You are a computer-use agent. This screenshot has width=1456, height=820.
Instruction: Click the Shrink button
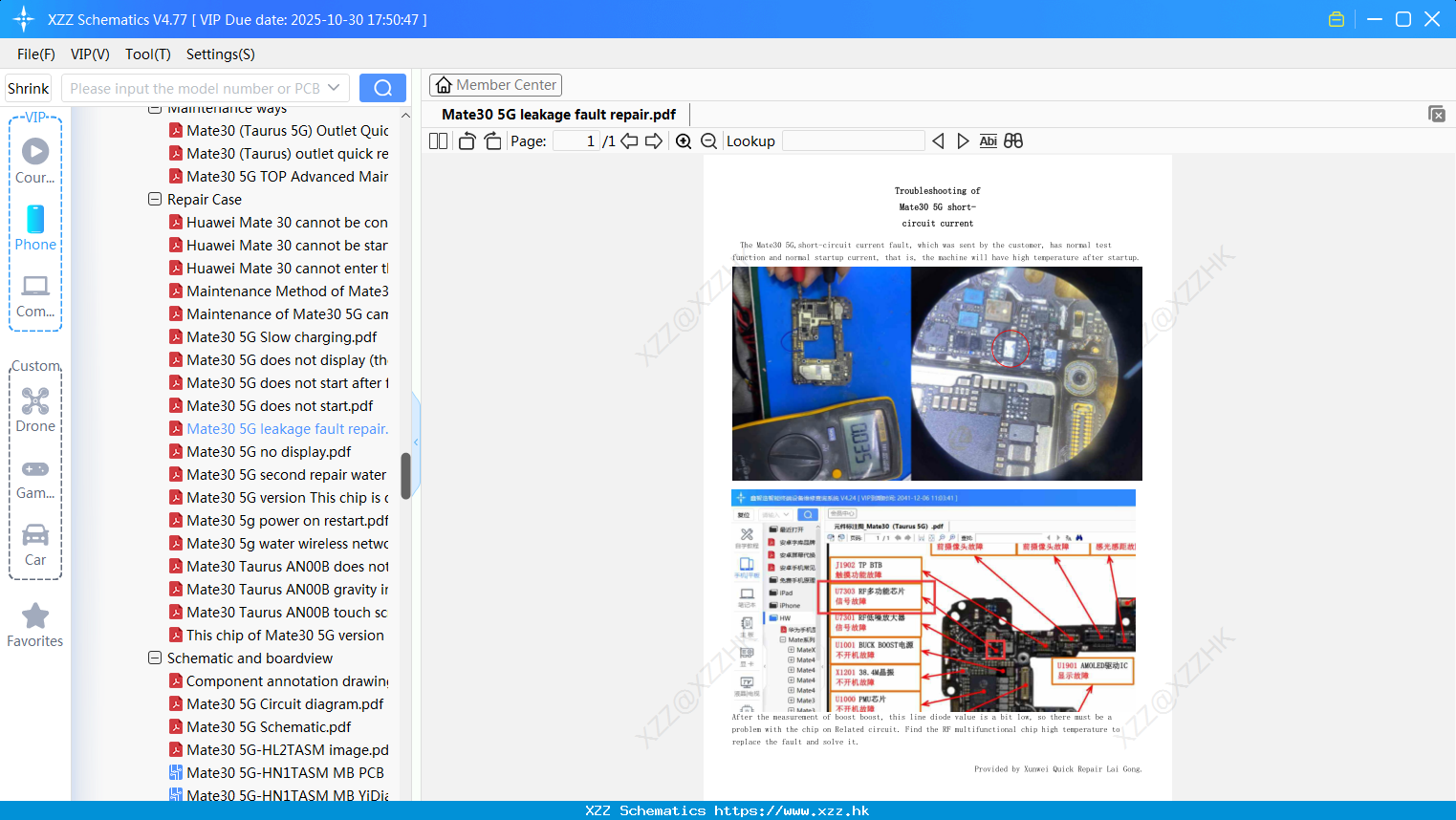(29, 88)
